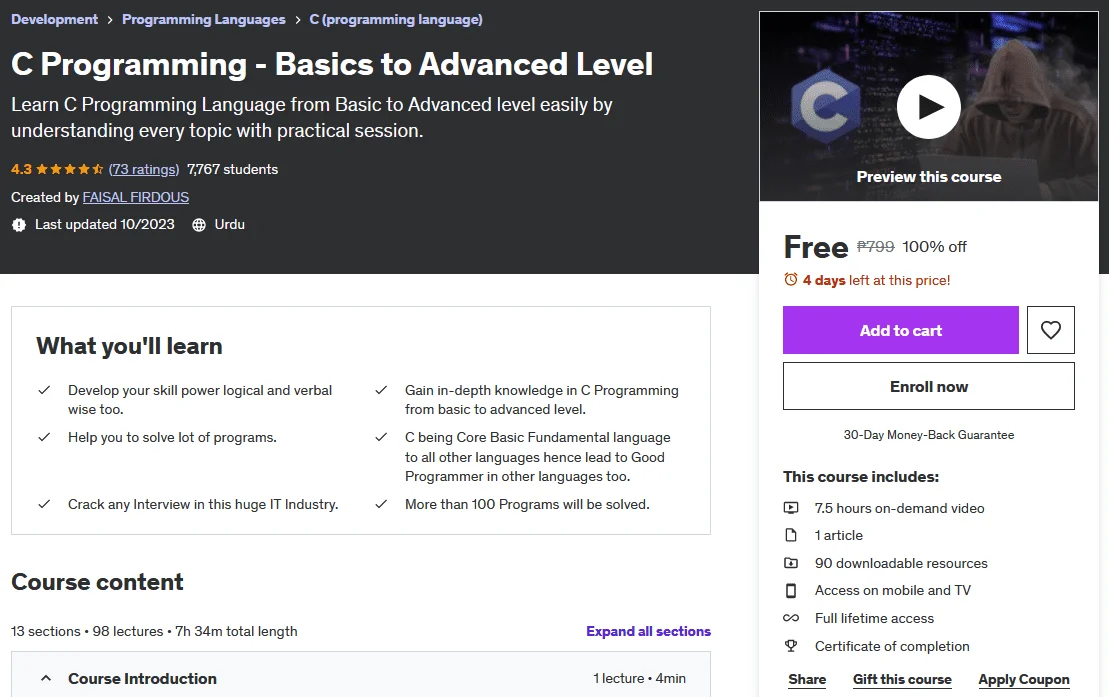
Task: Open instructor FAISAL FIRDOUS profile link
Action: (x=136, y=197)
